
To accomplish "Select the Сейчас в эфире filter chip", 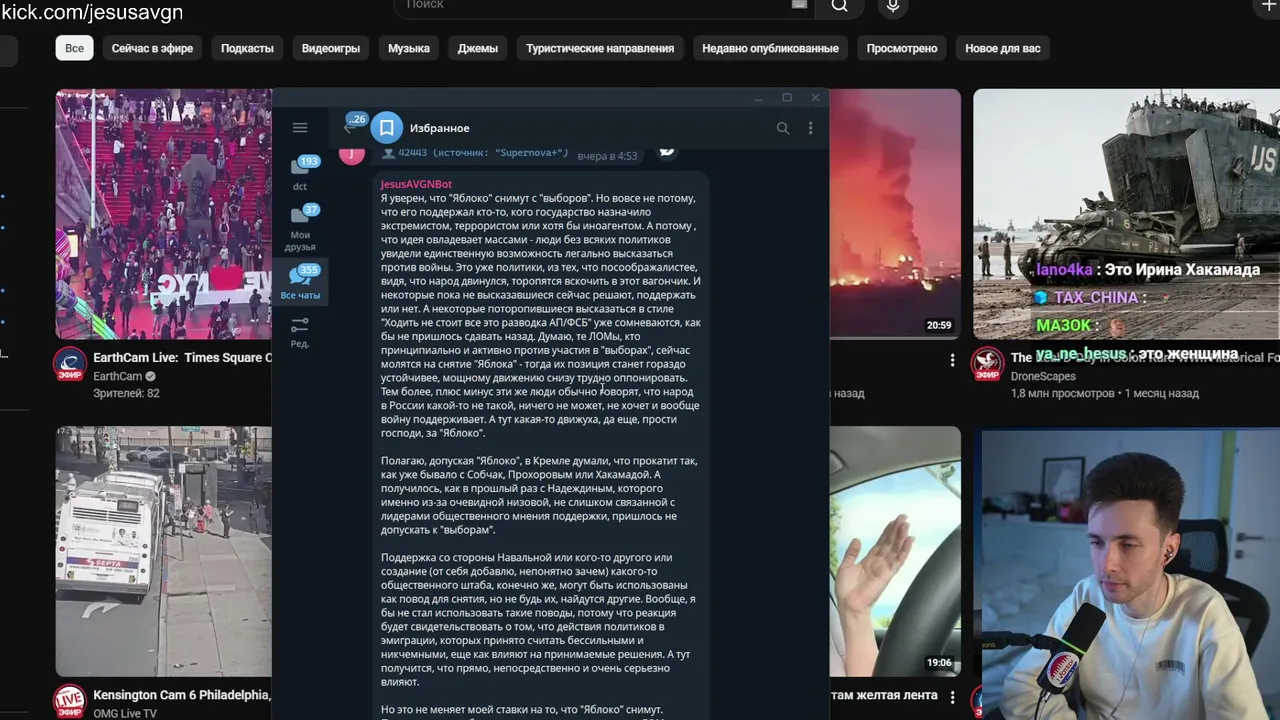I will point(152,48).
